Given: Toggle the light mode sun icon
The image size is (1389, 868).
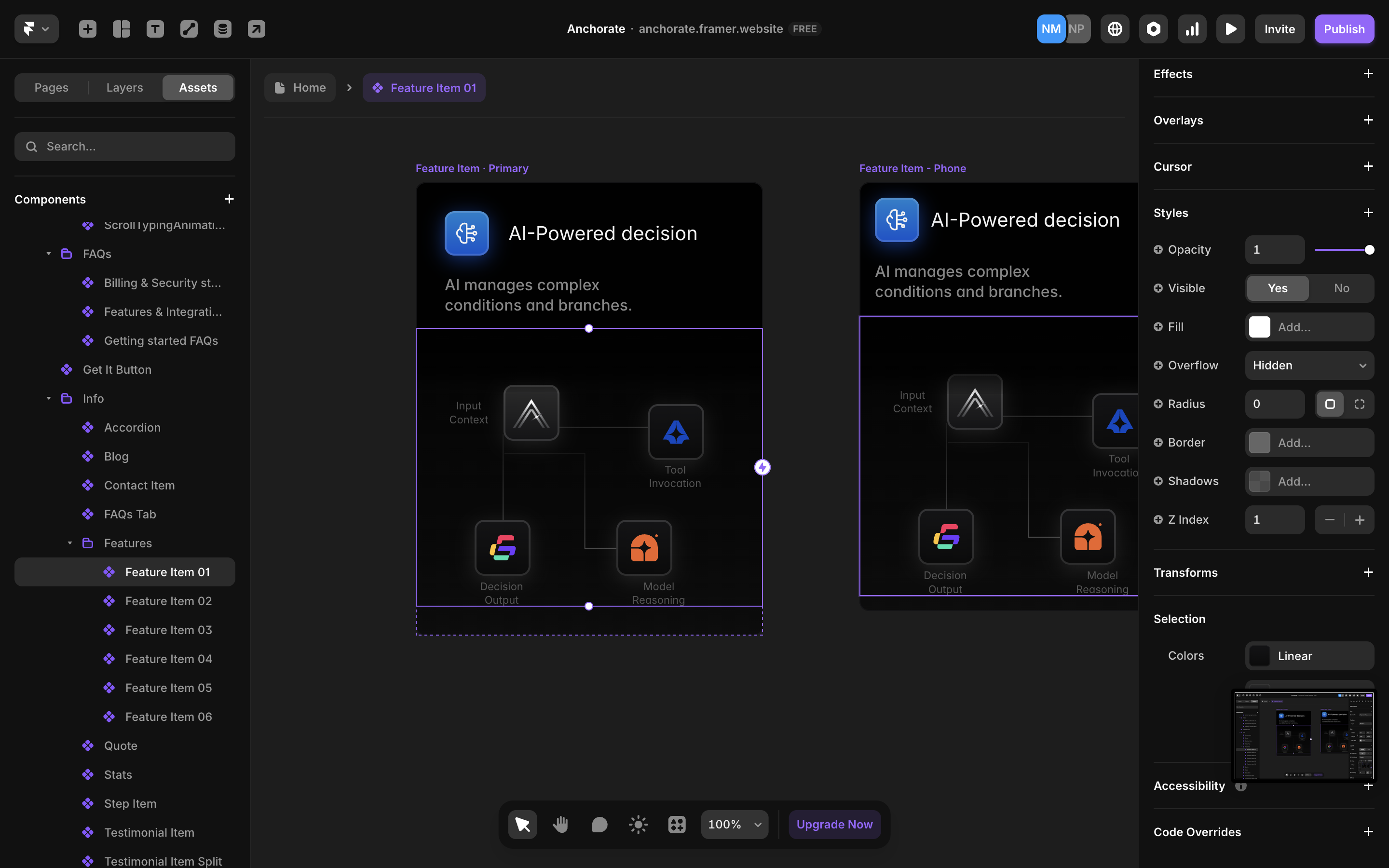Looking at the screenshot, I should [638, 825].
